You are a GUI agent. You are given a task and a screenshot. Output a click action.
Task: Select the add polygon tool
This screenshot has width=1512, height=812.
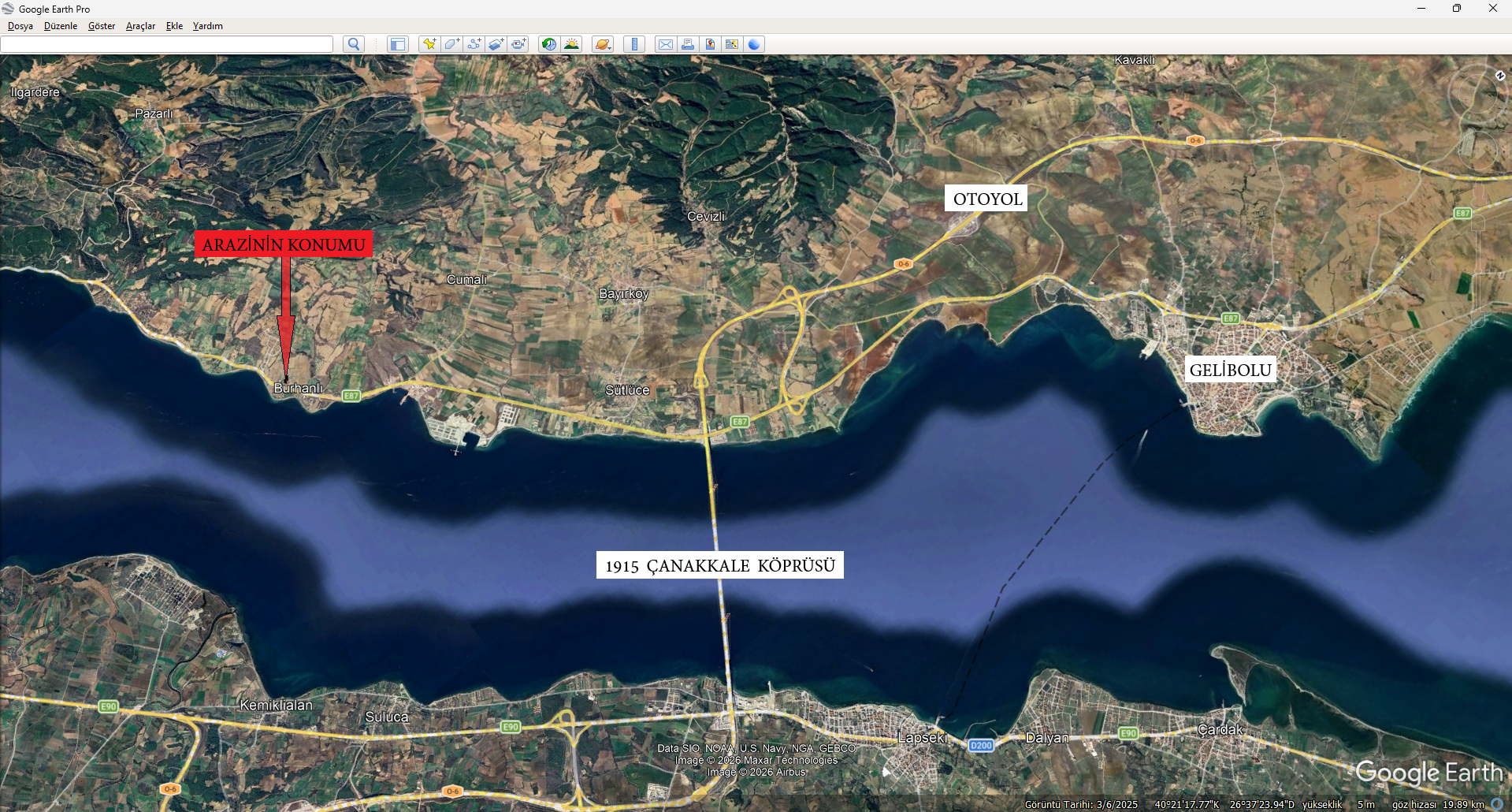(451, 44)
